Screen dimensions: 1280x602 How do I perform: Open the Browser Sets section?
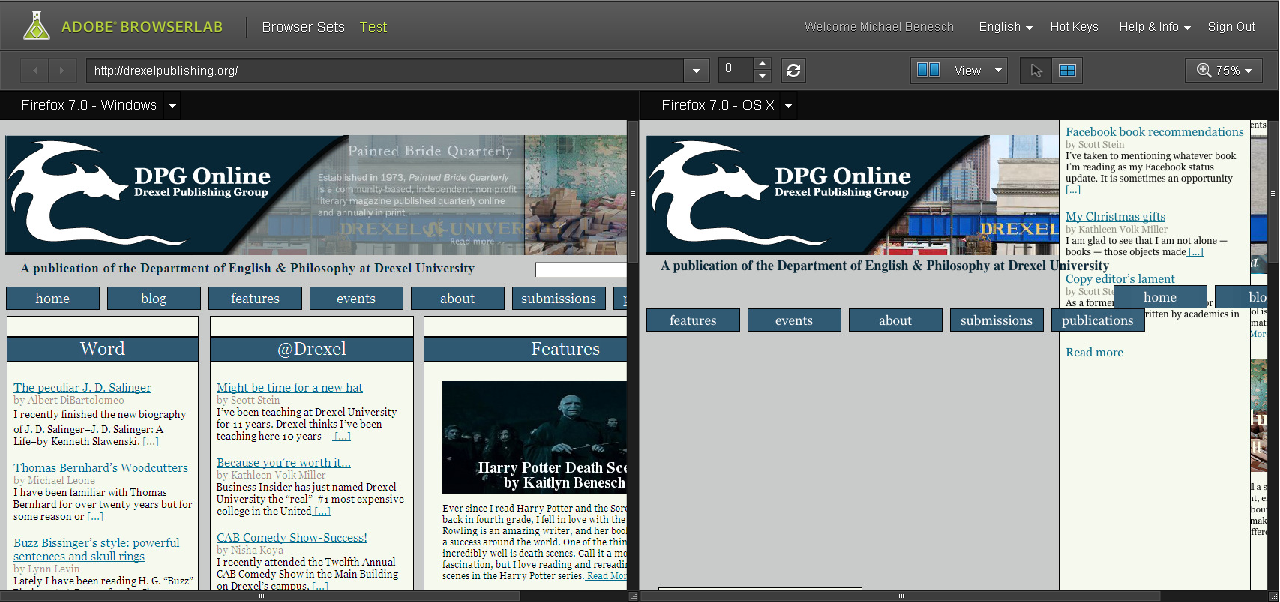(303, 27)
